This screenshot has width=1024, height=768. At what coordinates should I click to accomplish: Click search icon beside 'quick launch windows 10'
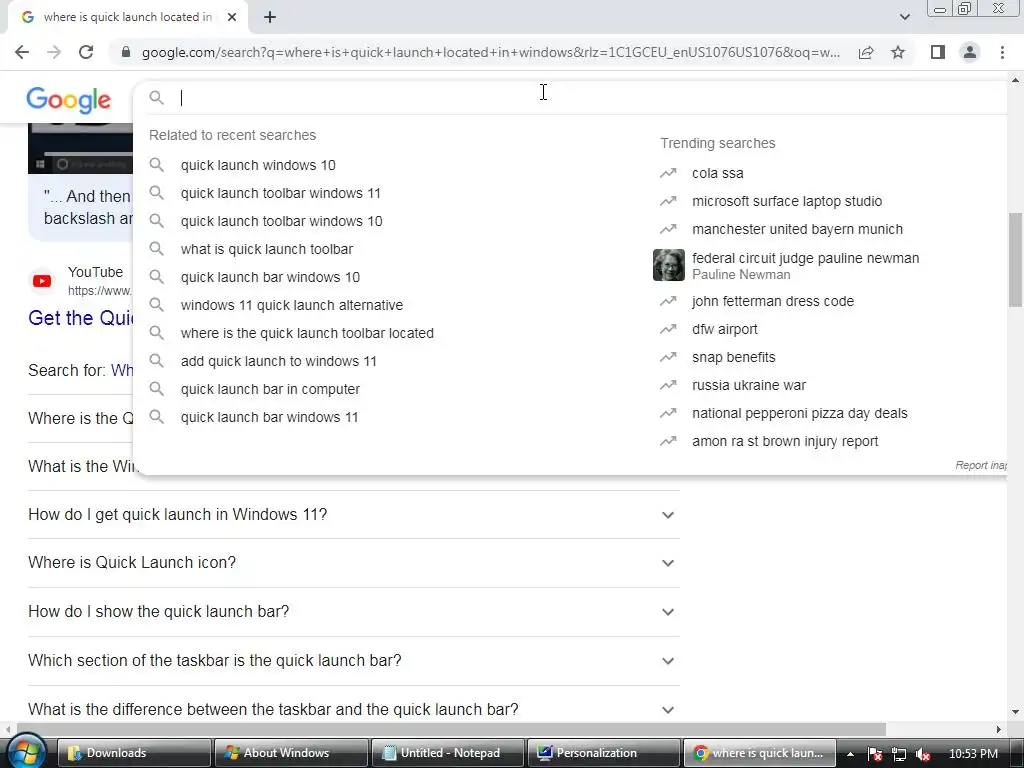157,165
